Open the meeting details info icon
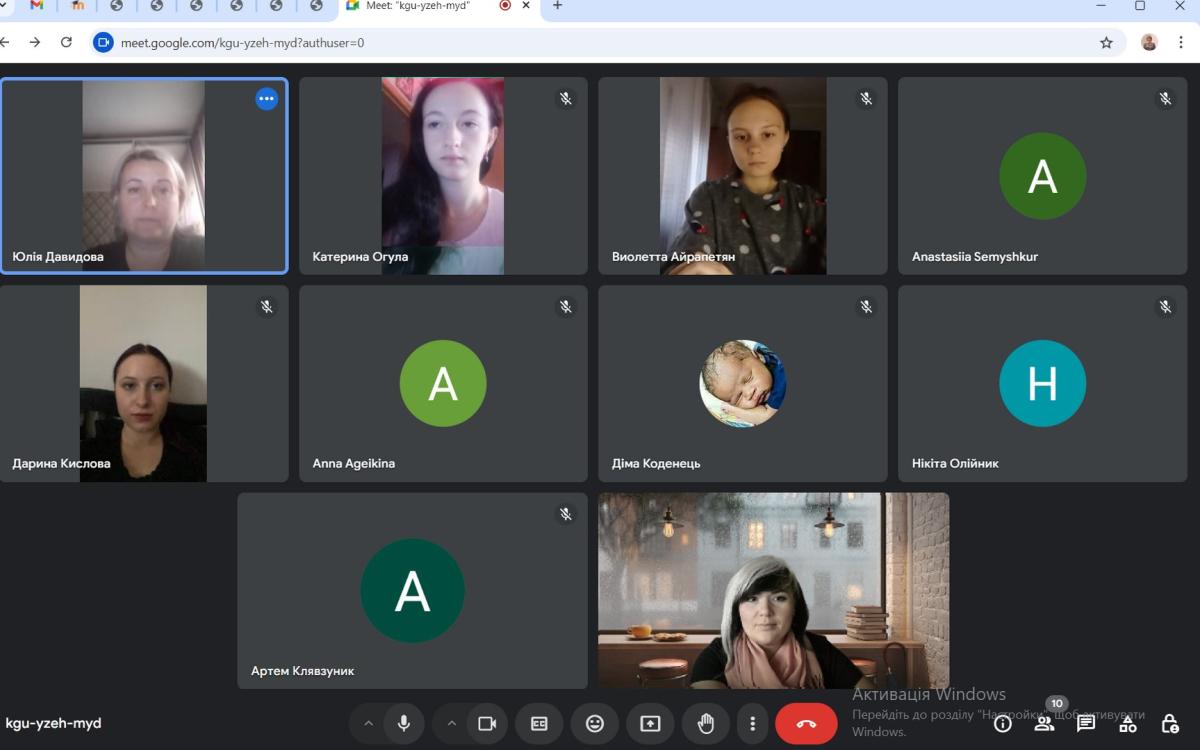1200x750 pixels. tap(1002, 724)
